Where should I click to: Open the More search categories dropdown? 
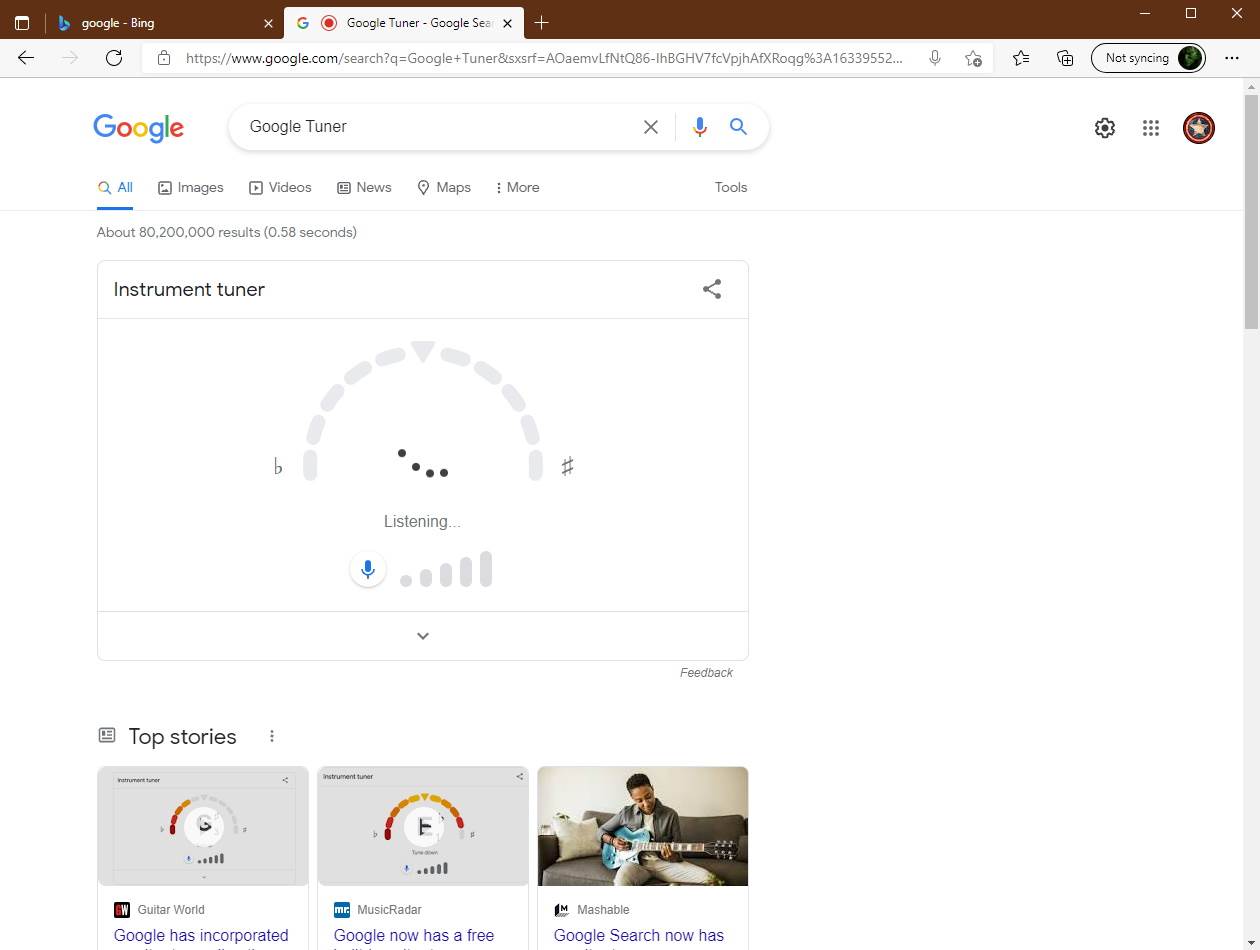[x=516, y=187]
